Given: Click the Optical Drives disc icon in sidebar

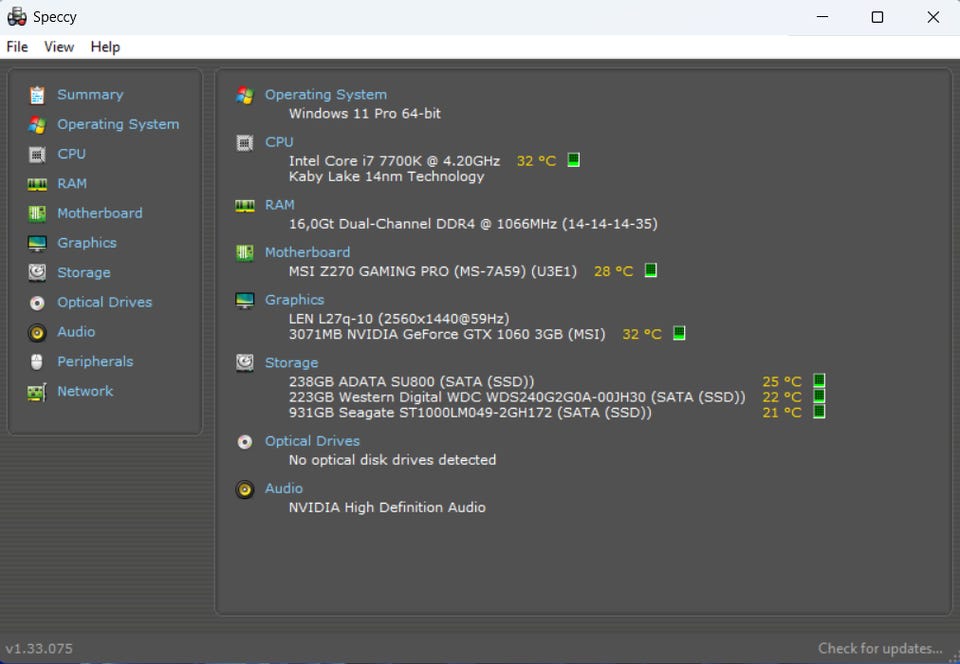Looking at the screenshot, I should tap(37, 302).
